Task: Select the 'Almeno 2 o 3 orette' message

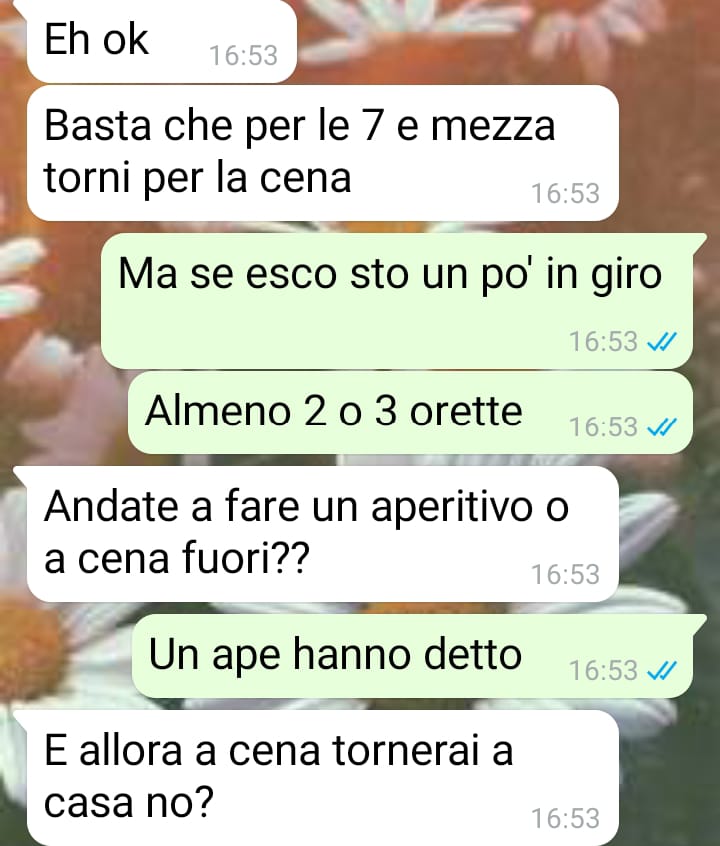Action: [x=410, y=413]
